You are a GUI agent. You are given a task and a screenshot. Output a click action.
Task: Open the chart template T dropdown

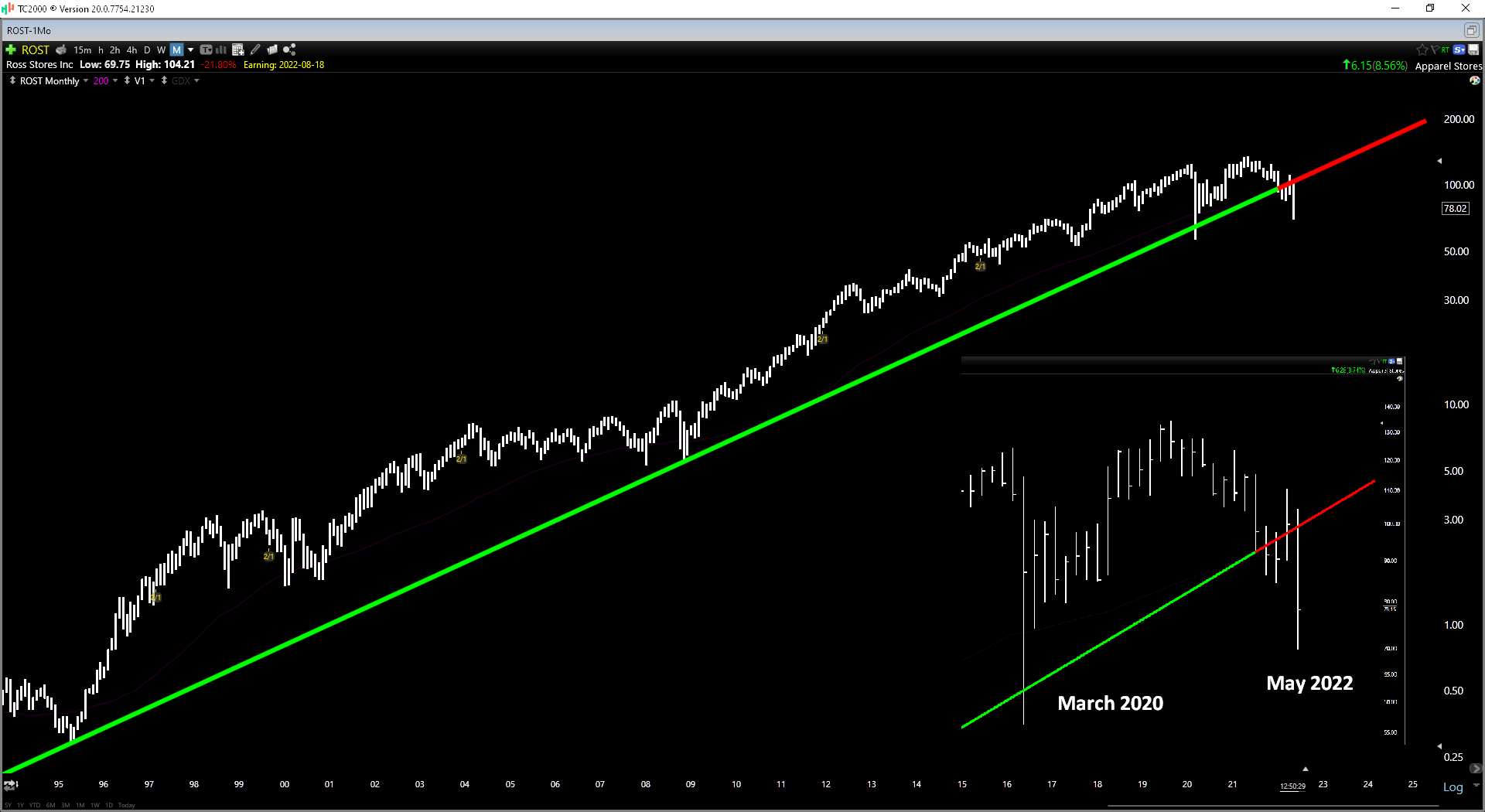tap(207, 49)
